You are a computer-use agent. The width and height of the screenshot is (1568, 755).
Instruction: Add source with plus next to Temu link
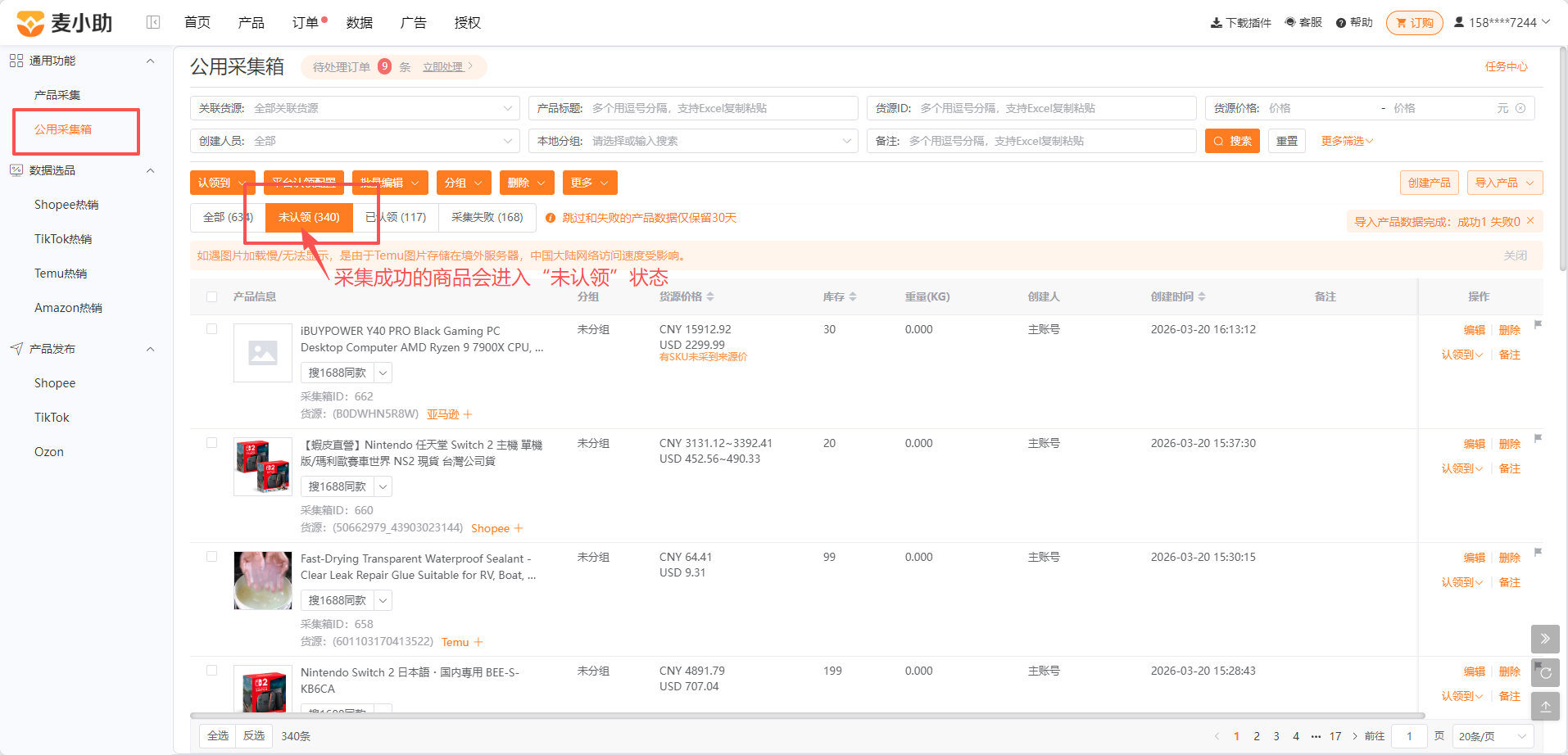(x=478, y=642)
